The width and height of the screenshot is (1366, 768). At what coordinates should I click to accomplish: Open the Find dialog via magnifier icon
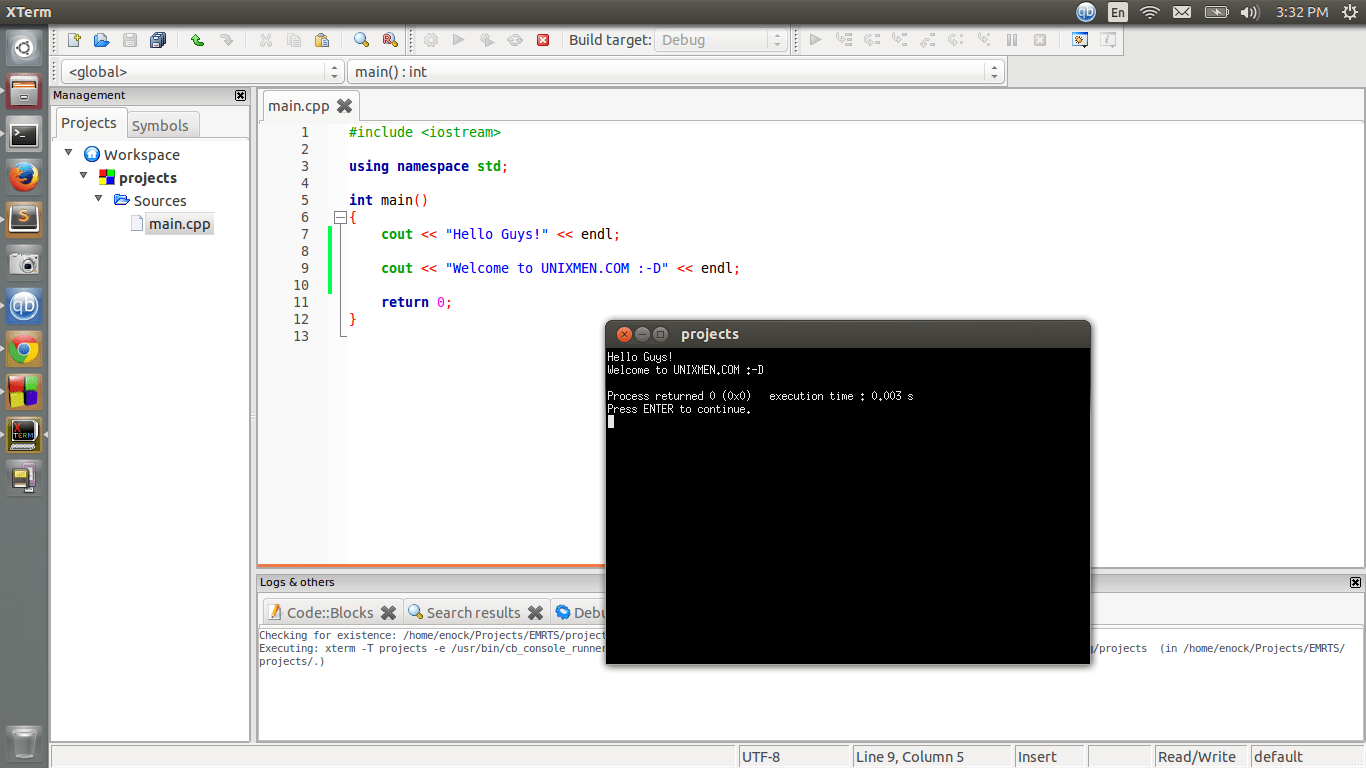(360, 40)
